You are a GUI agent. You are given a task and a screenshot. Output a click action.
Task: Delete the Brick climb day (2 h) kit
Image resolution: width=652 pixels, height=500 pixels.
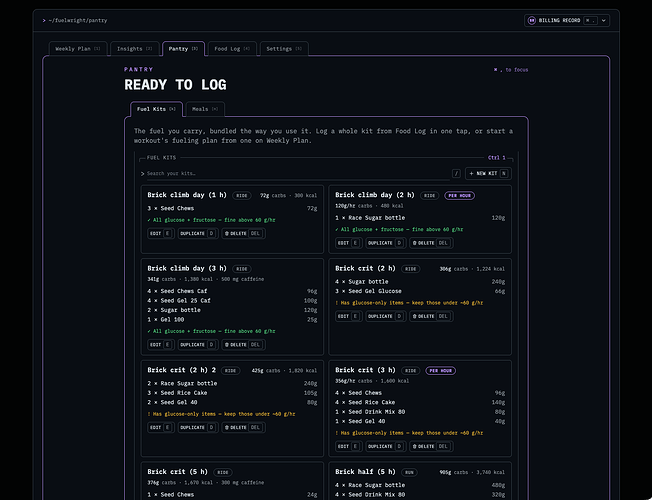[x=431, y=243]
